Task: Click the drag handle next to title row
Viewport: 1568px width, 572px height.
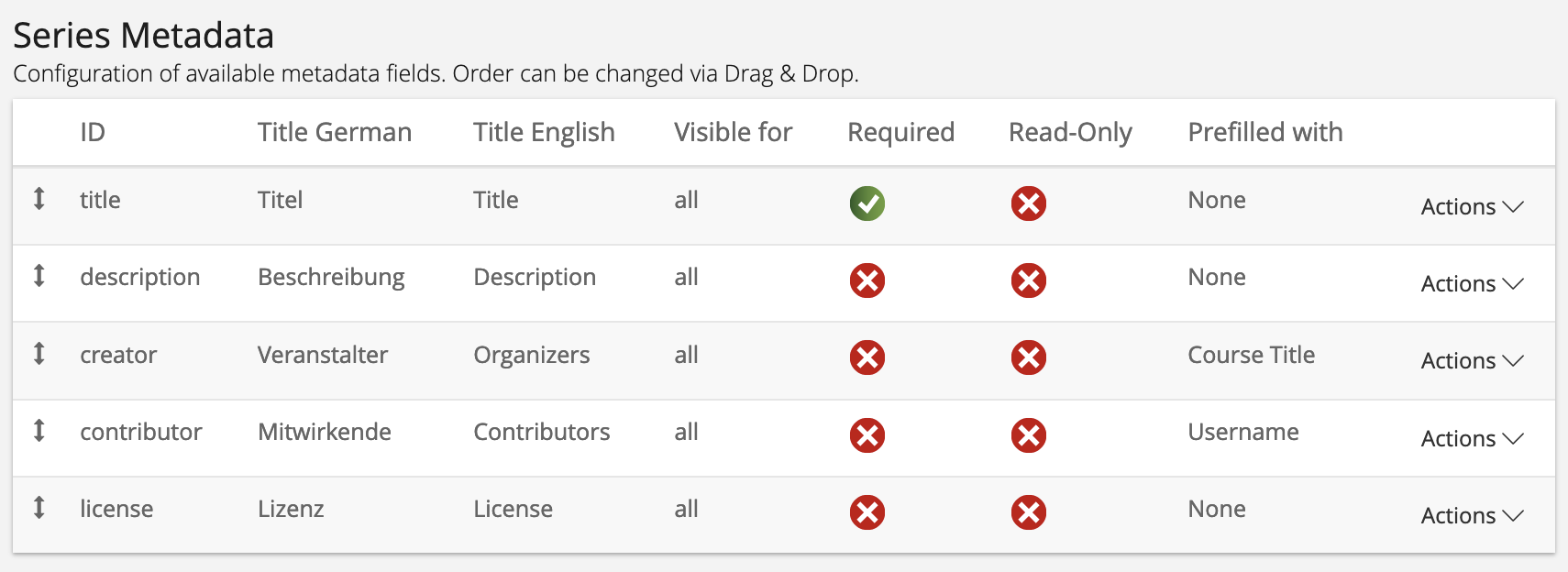Action: point(39,200)
